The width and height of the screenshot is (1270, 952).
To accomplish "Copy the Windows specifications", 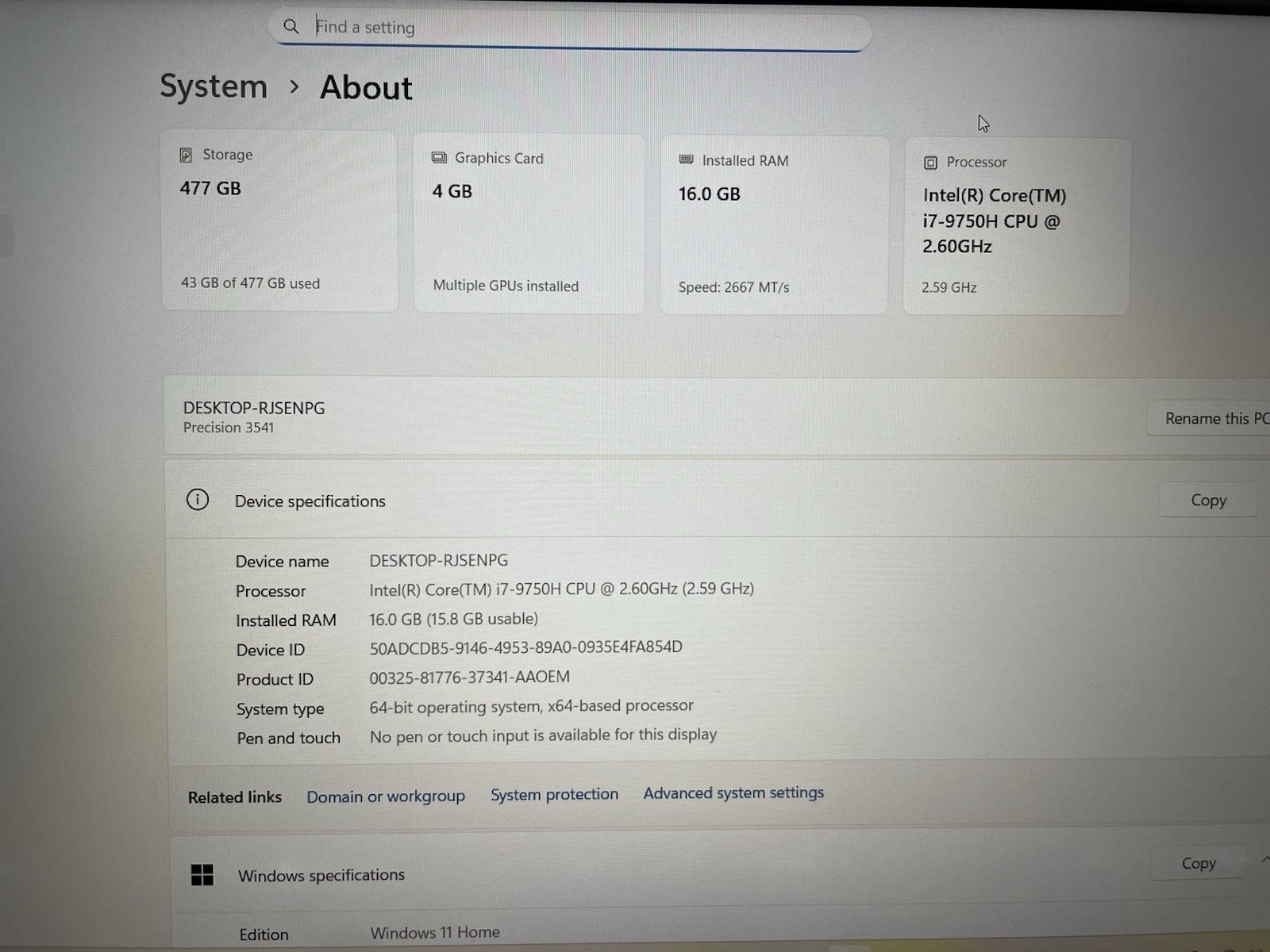I will pyautogui.click(x=1198, y=863).
